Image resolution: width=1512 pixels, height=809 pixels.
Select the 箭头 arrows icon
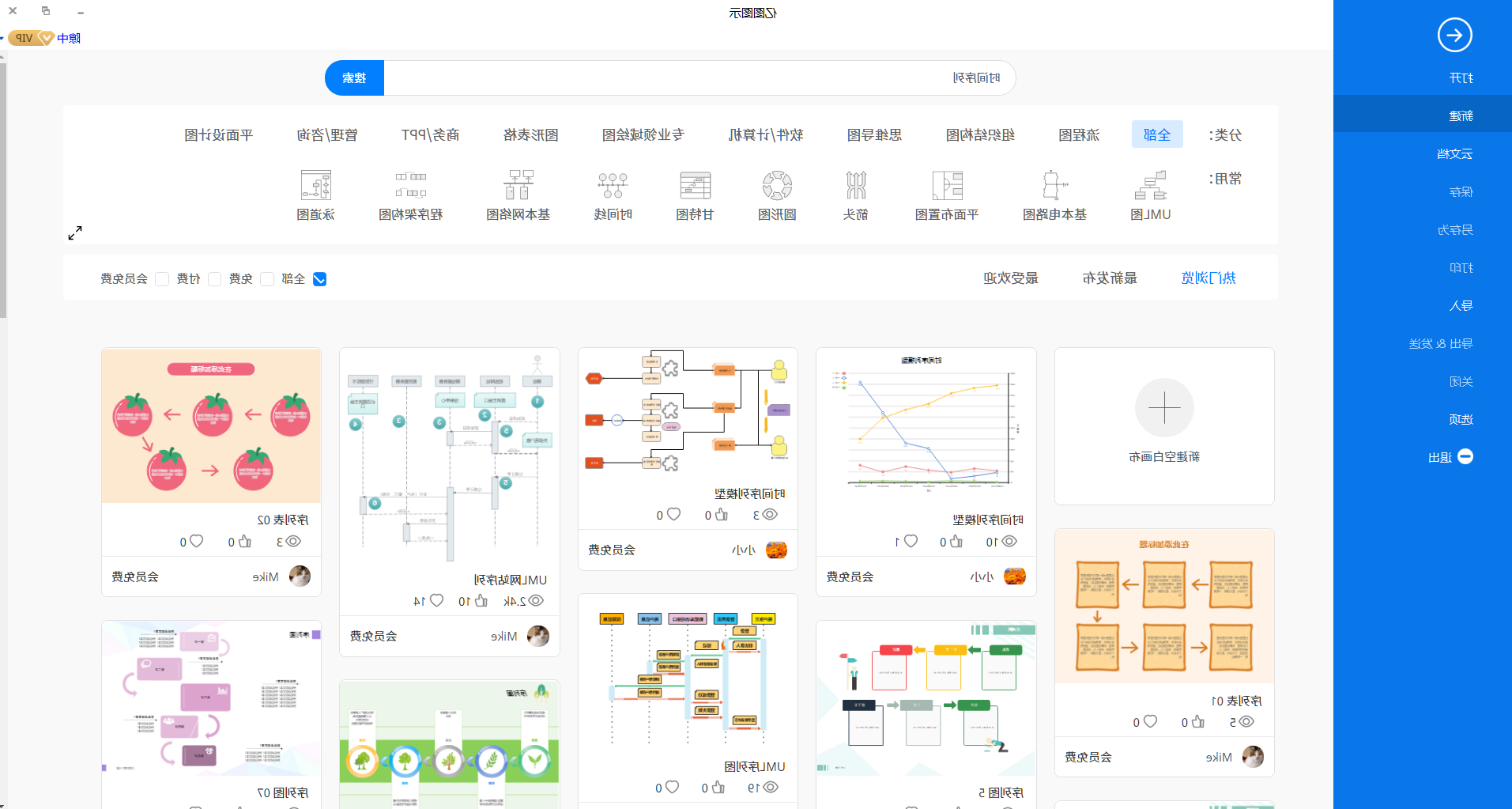click(x=855, y=185)
